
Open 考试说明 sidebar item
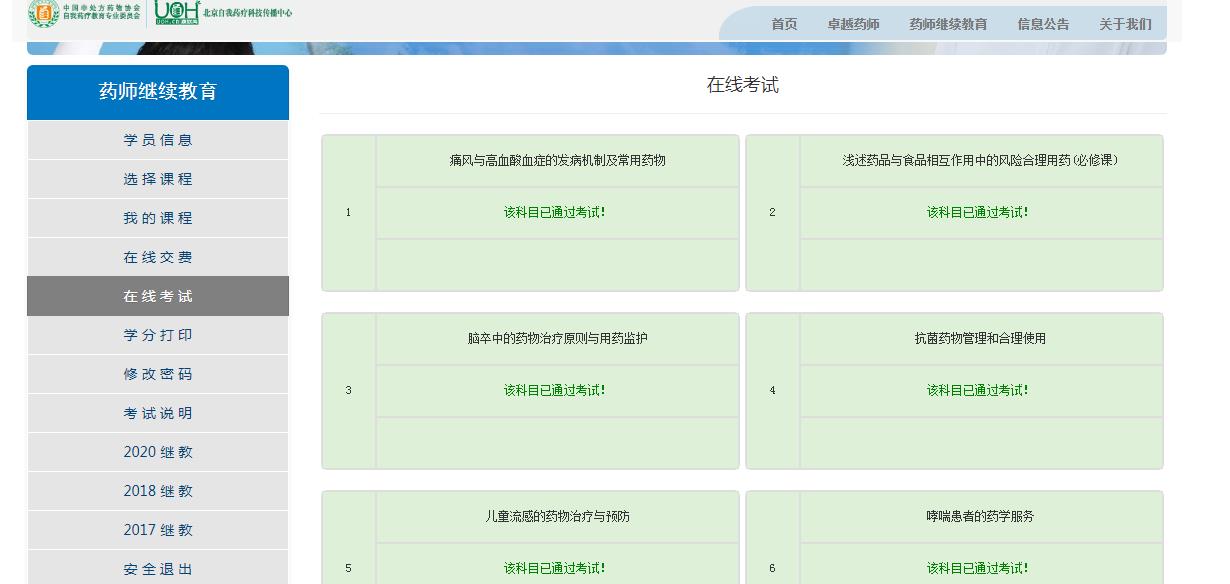pyautogui.click(x=158, y=413)
